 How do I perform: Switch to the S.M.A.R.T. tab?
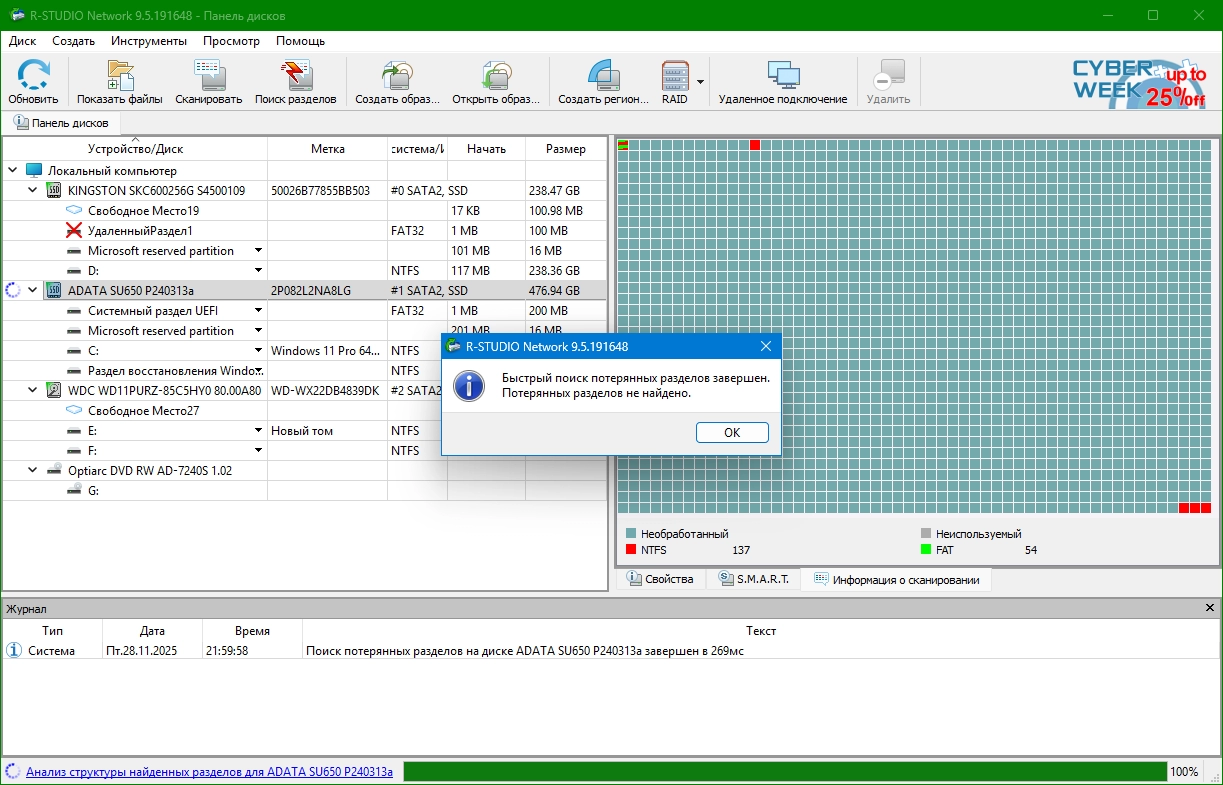[753, 579]
